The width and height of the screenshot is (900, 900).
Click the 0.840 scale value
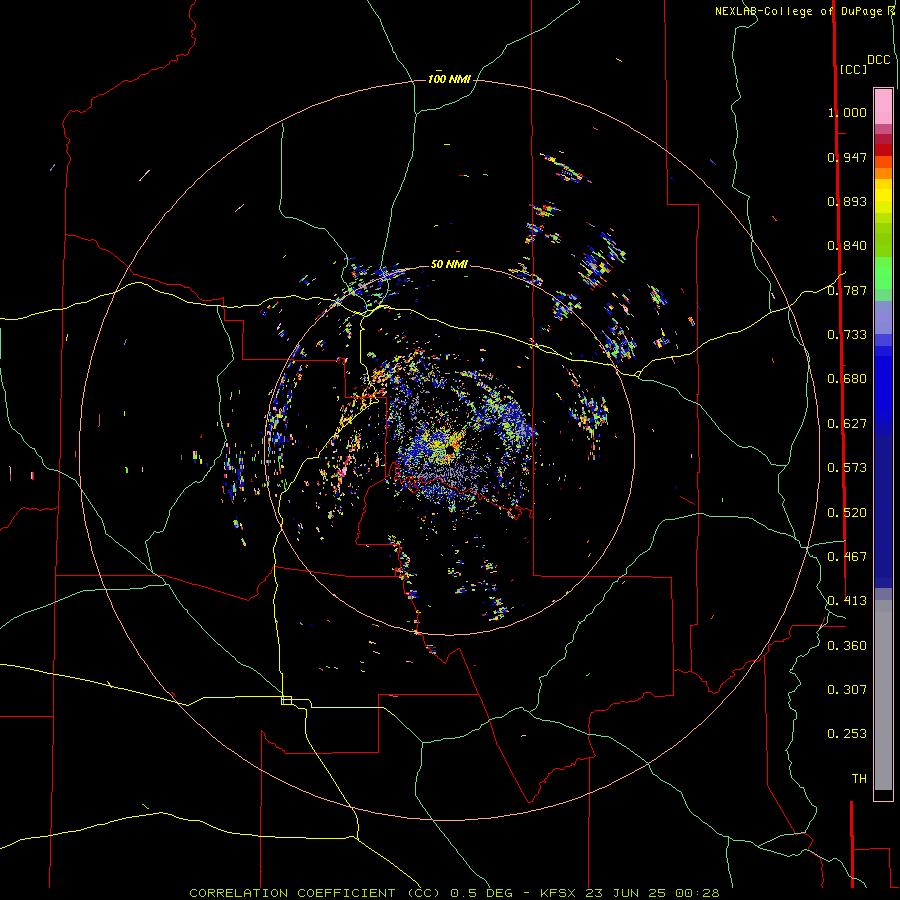coord(847,246)
